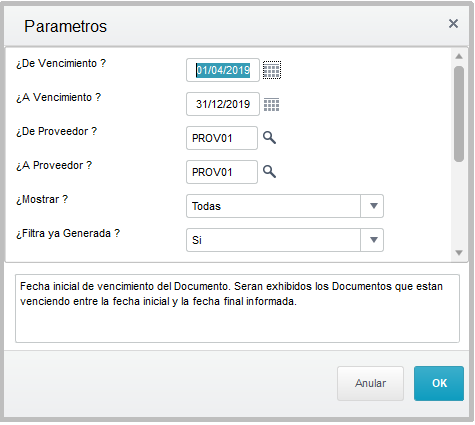Focus the De Vencimiento date field
The image size is (475, 425).
tap(223, 70)
